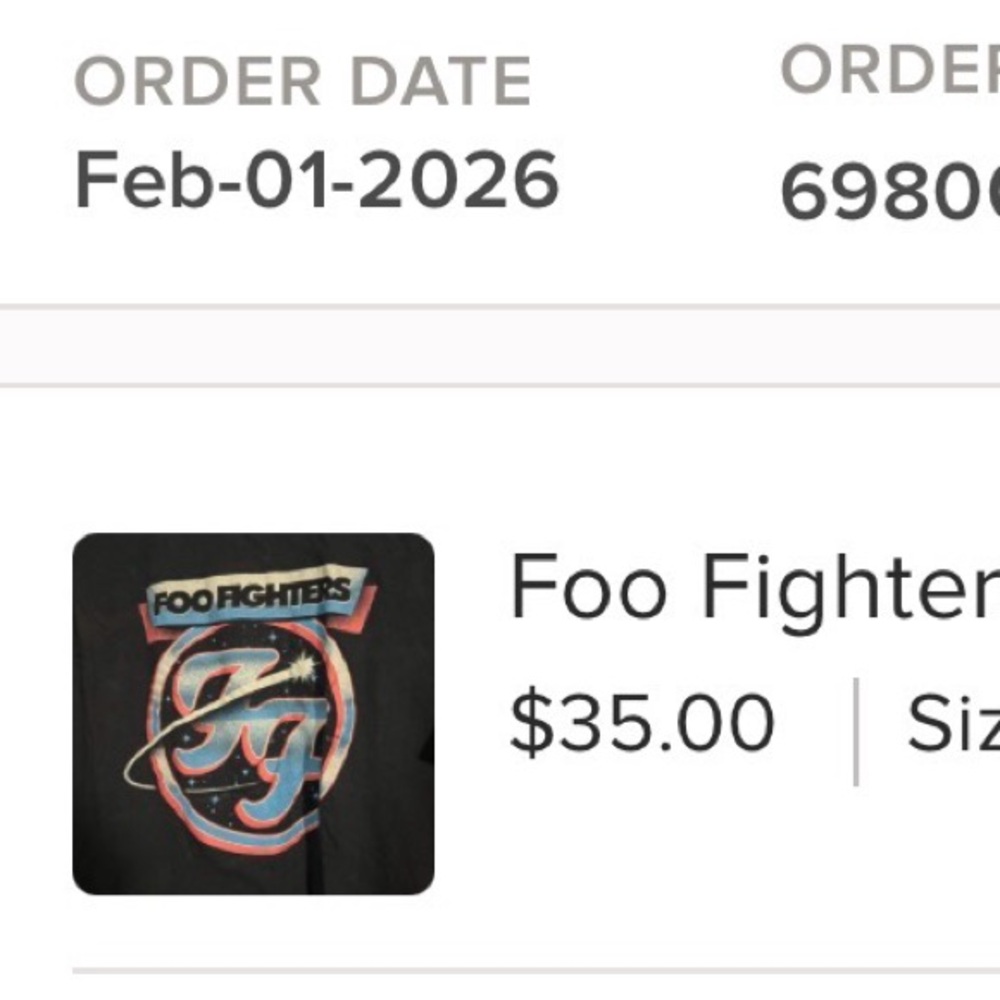Viewport: 1000px width, 1000px height.
Task: Click the vertical divider between price and size
Action: 856,731
